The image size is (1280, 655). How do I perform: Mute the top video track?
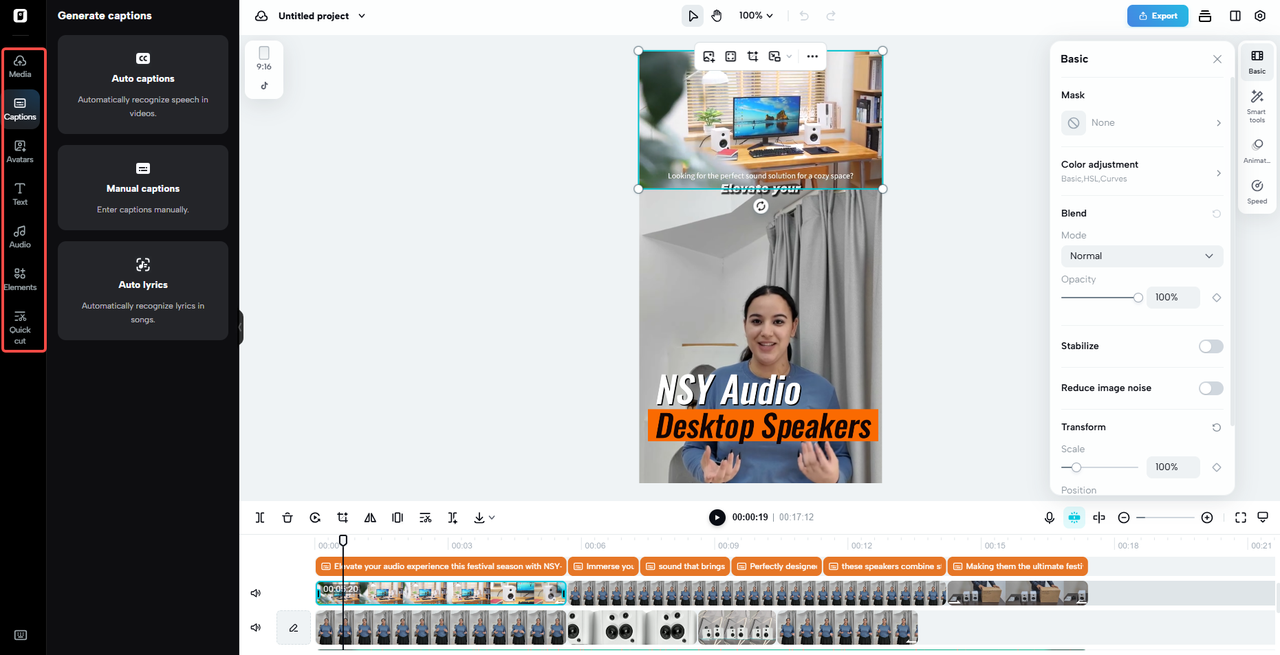pyautogui.click(x=255, y=593)
